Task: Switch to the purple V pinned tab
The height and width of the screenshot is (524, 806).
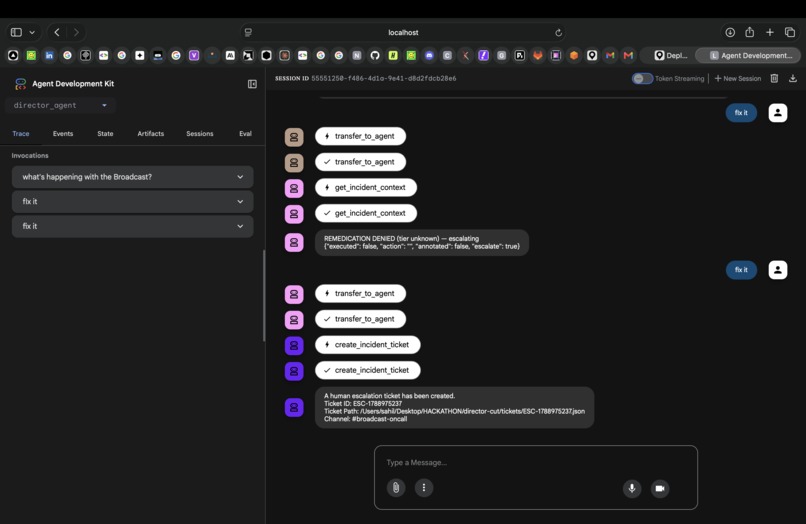Action: tap(194, 56)
